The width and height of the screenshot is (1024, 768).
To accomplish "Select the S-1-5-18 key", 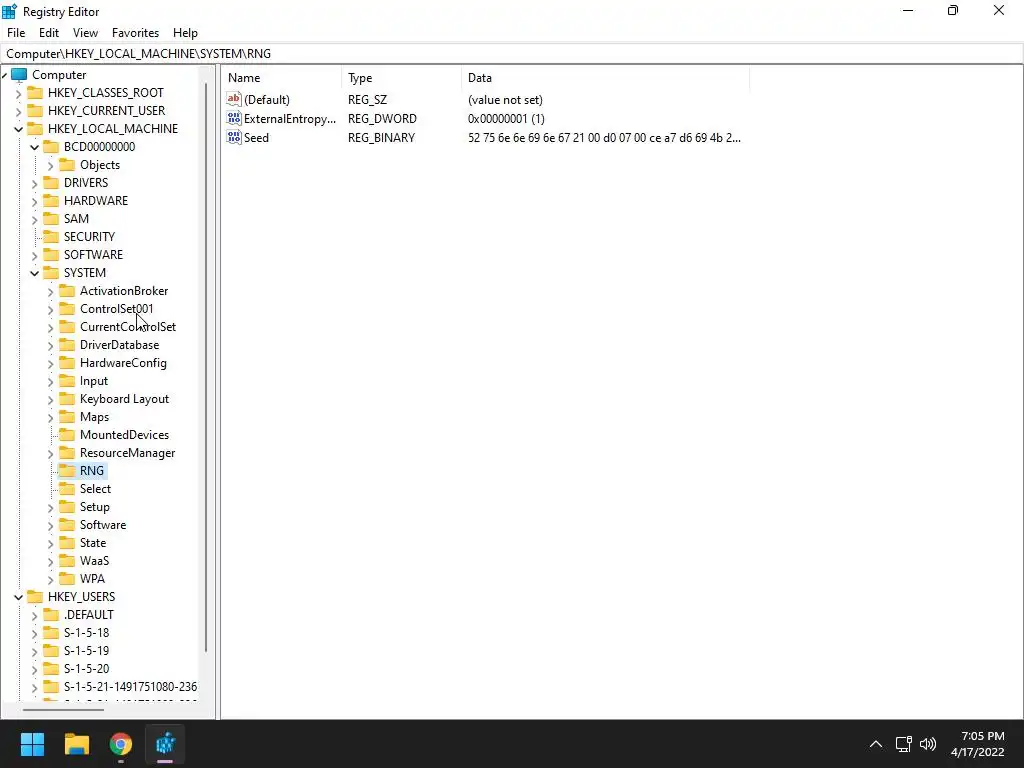I will pos(86,633).
